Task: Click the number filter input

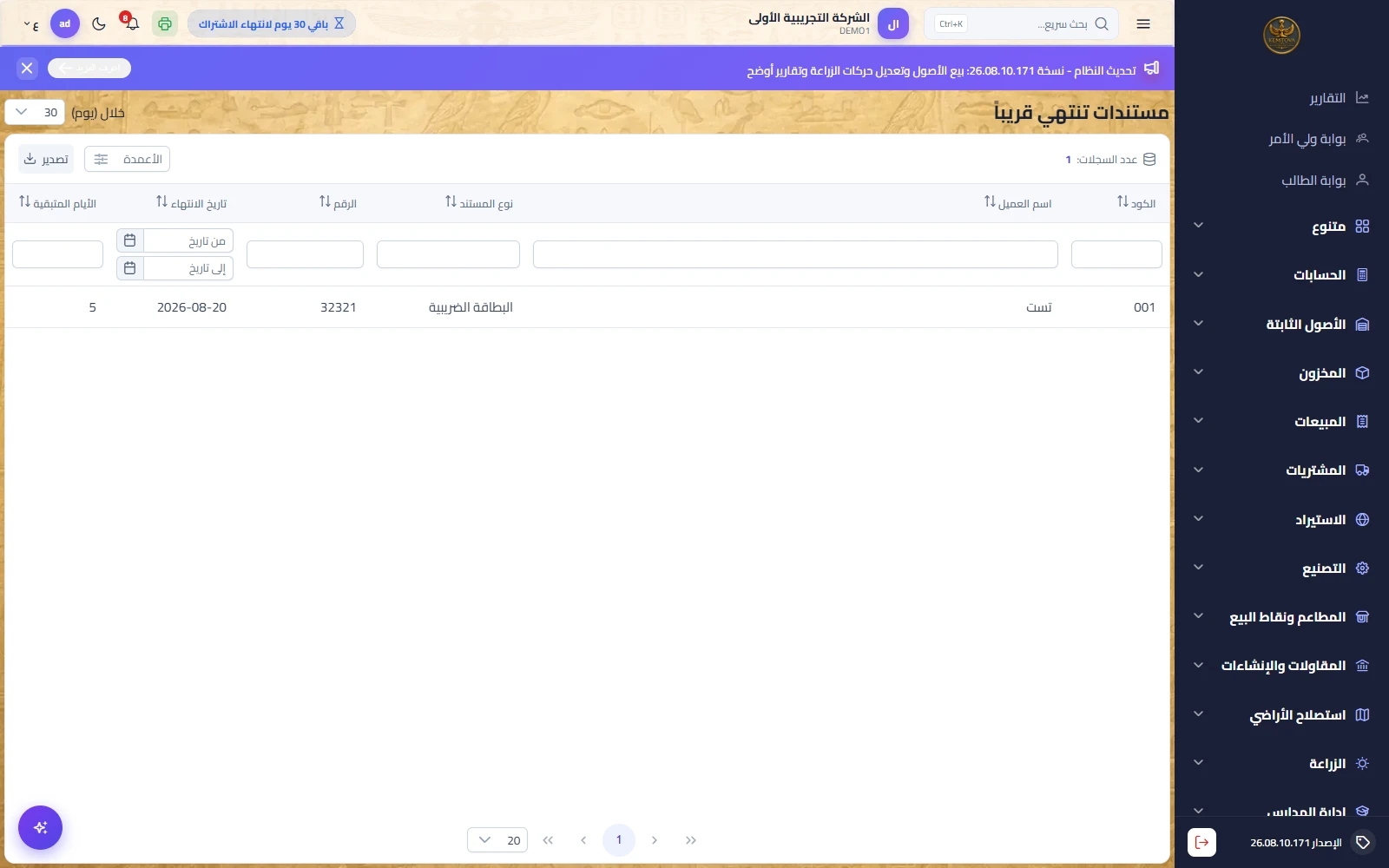Action: pos(305,254)
